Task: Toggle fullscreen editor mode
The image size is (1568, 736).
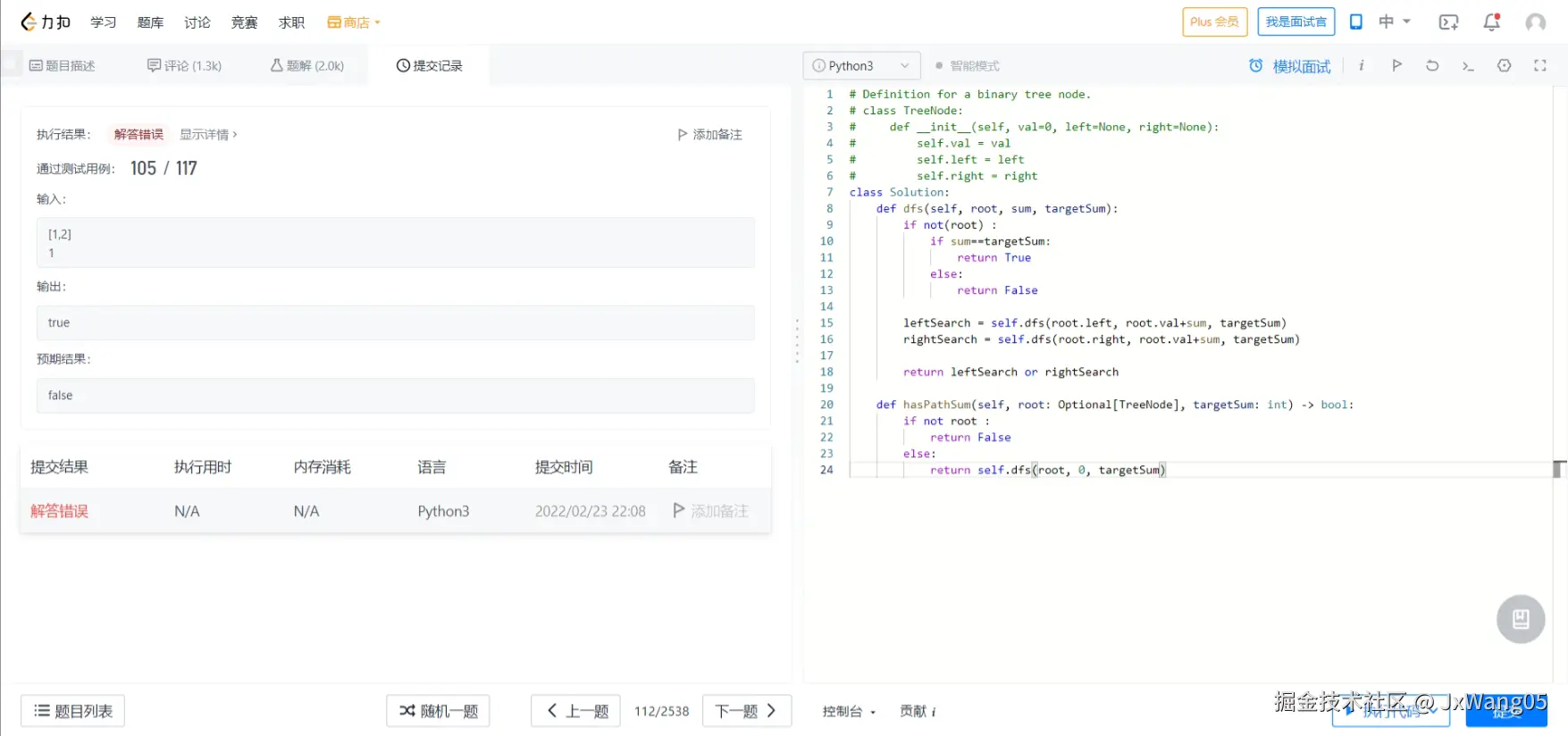Action: [x=1539, y=65]
